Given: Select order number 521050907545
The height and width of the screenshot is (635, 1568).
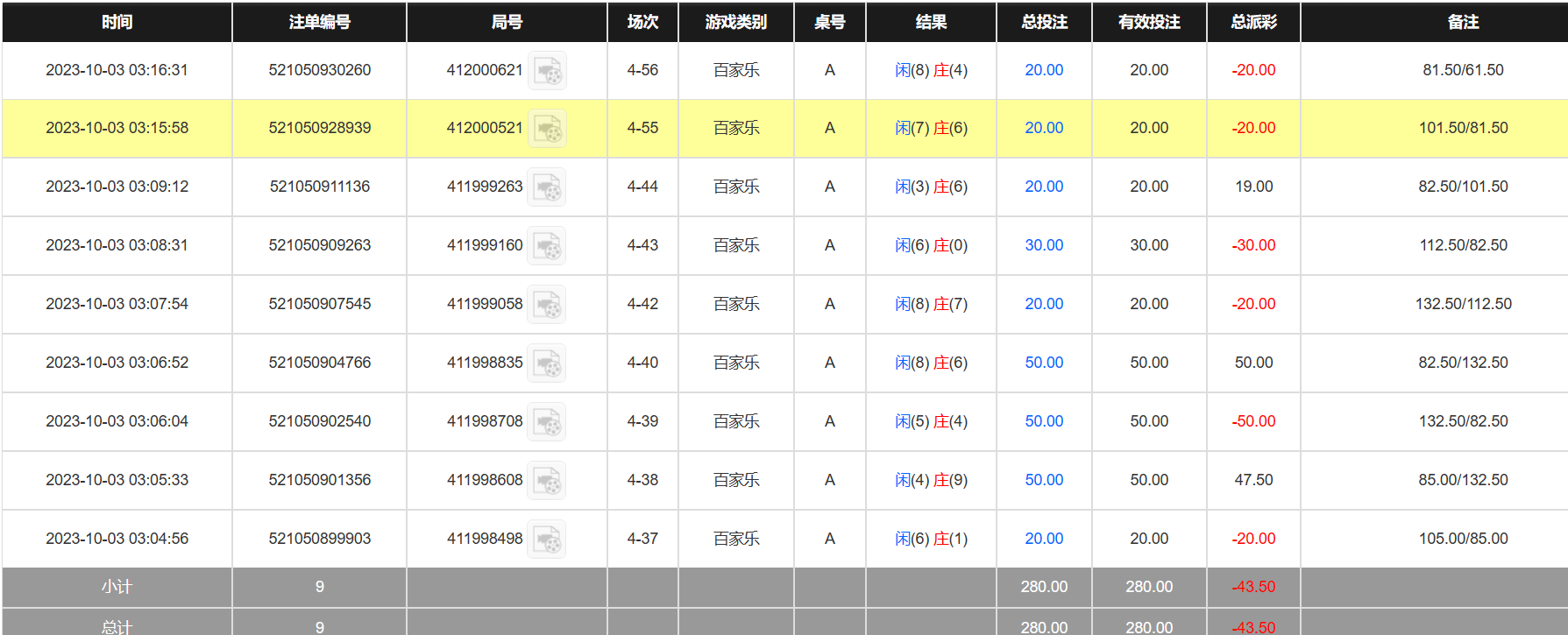Looking at the screenshot, I should coord(320,304).
